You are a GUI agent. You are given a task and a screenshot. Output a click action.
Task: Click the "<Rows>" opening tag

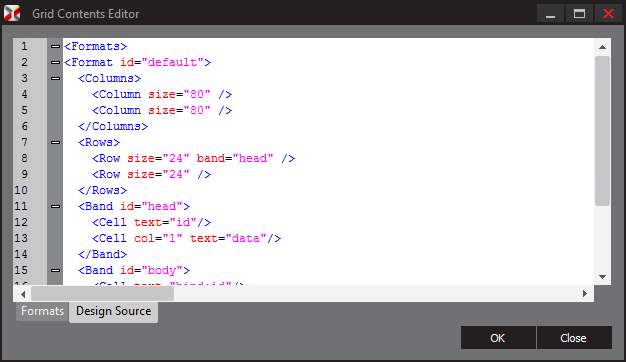(99, 142)
